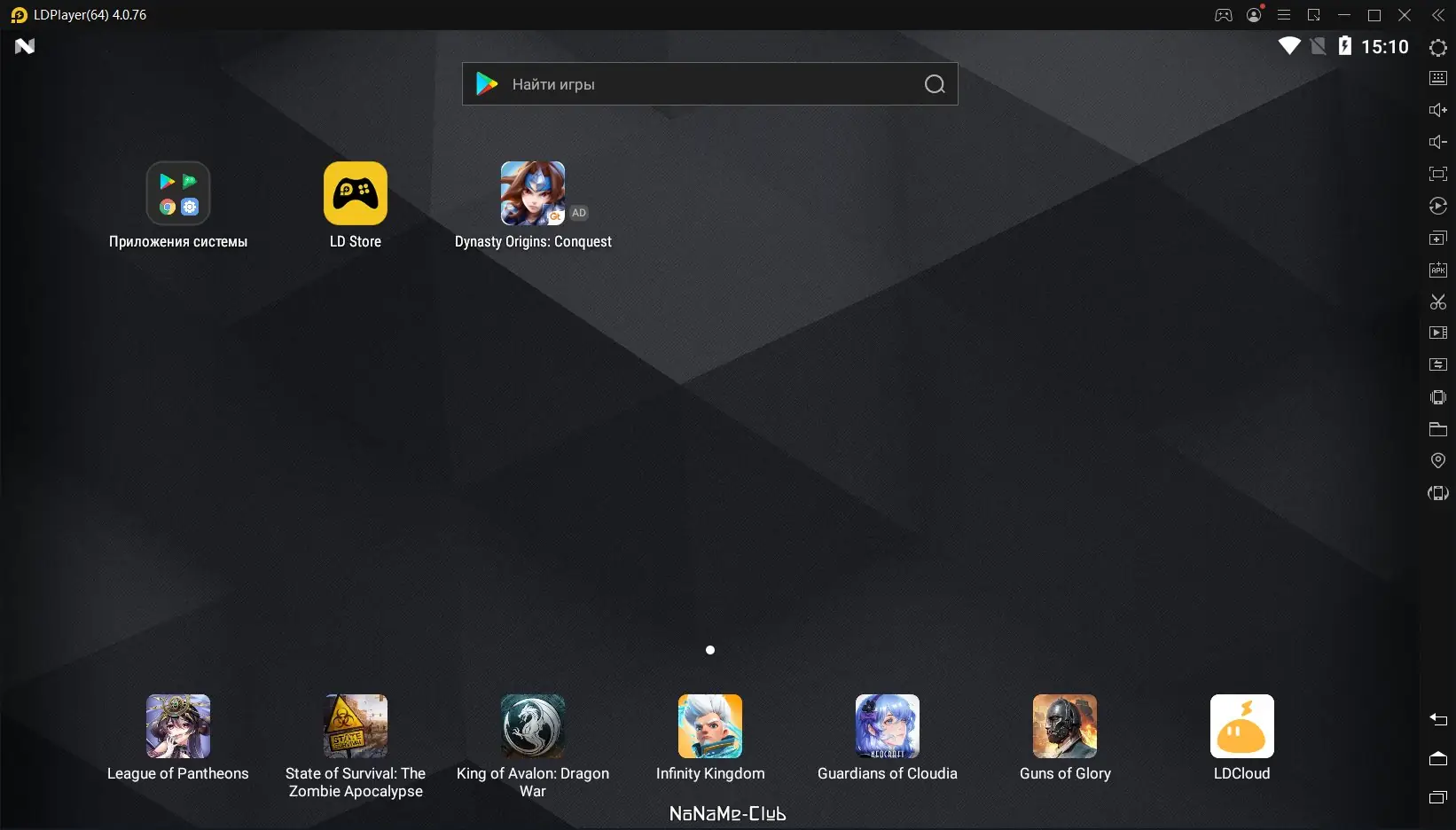Click the LDPlayer logo in title bar

point(19,15)
